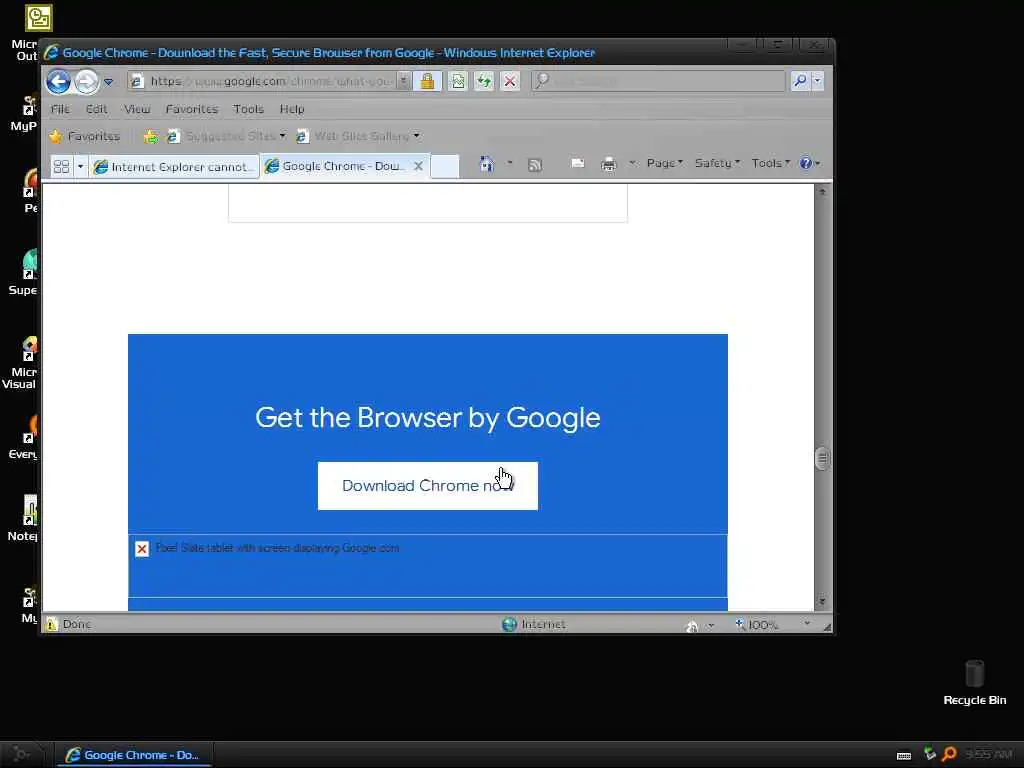Screen dimensions: 1024x768
Task: Open Suggested Sites link
Action: pos(226,136)
